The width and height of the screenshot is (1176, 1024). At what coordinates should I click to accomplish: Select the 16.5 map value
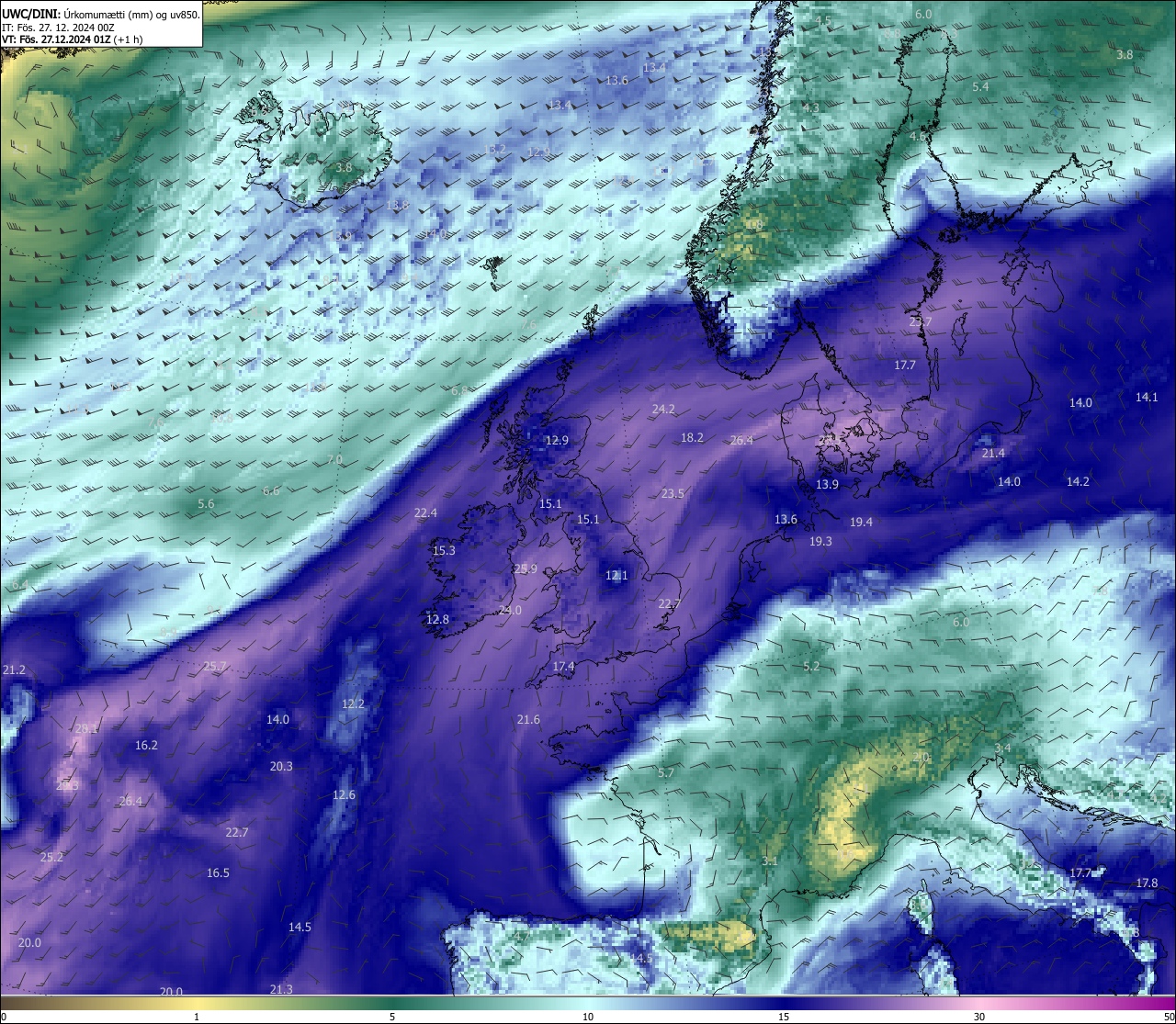tap(218, 872)
